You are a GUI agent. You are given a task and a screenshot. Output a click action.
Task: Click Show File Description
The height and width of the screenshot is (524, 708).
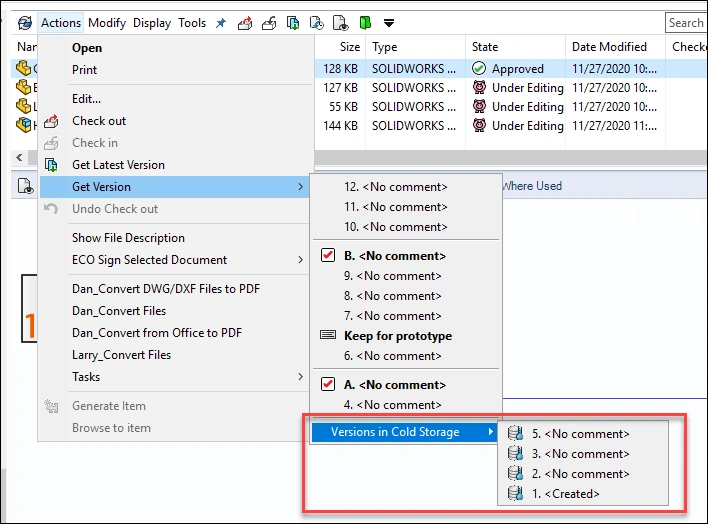pos(128,238)
